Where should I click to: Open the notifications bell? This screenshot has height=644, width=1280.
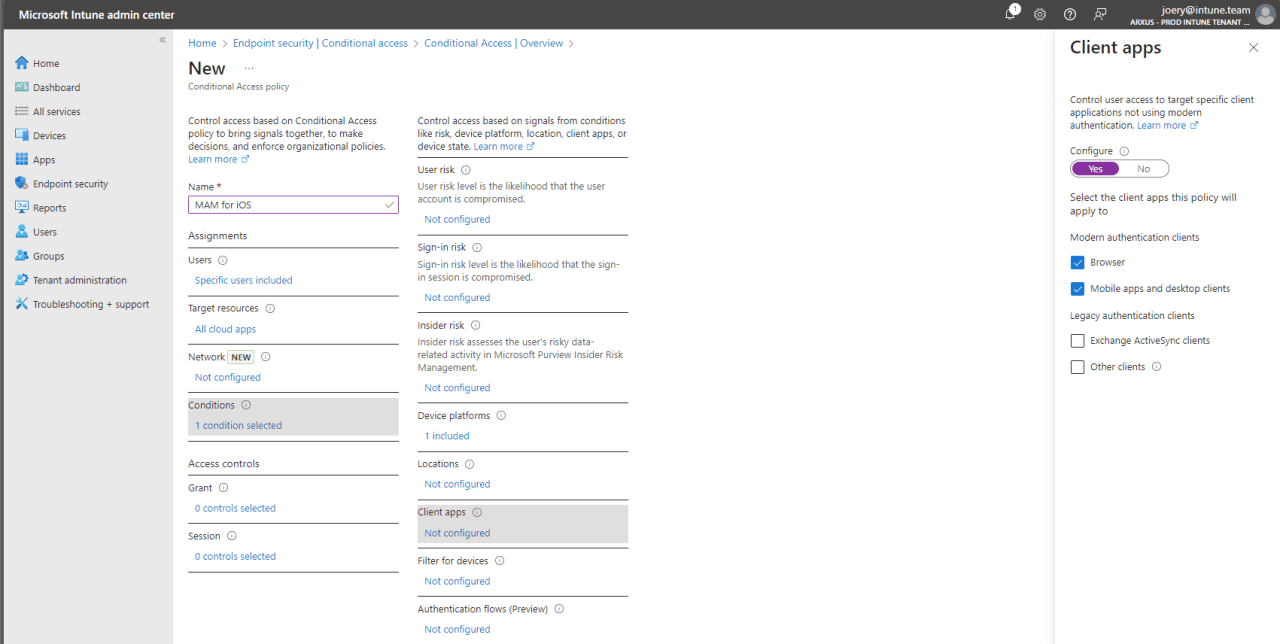coord(1009,14)
